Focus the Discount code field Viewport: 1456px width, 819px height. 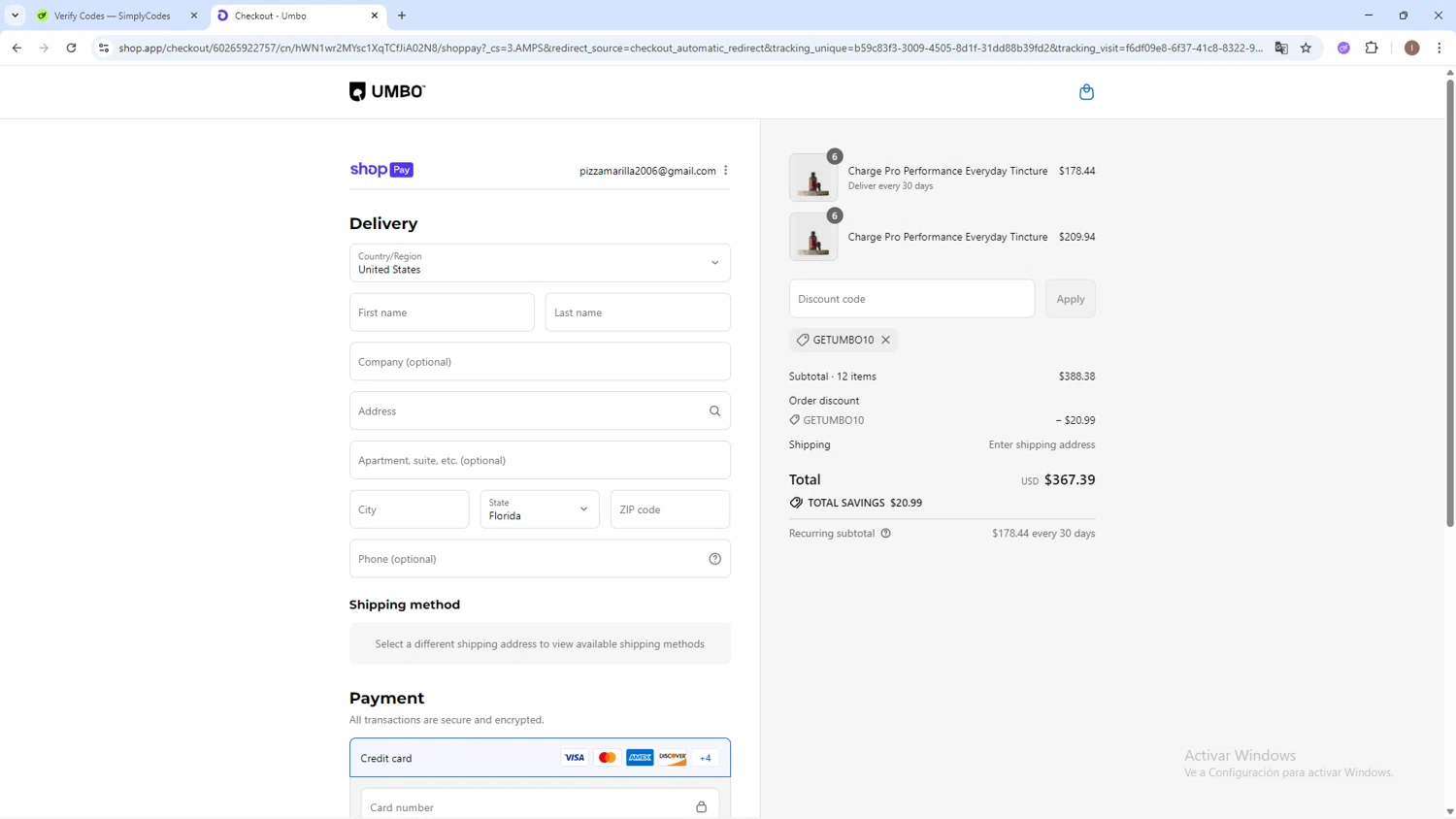point(911,299)
